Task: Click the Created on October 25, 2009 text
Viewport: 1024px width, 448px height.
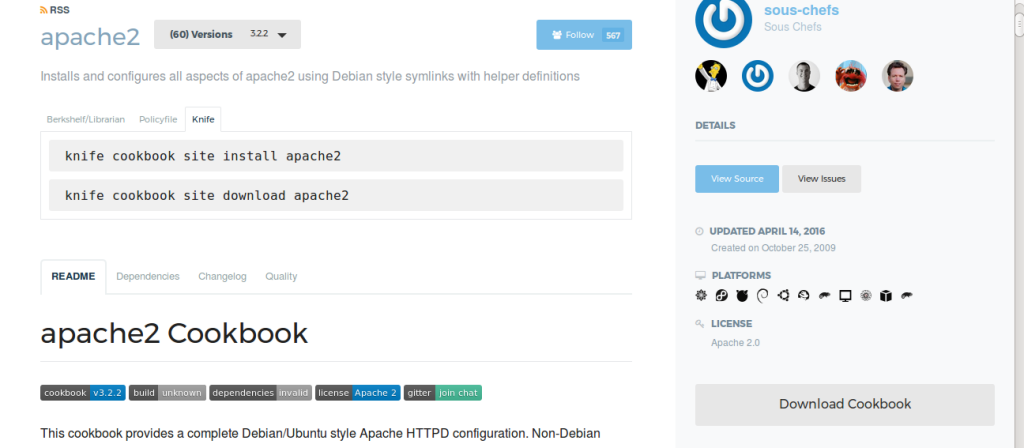Action: pyautogui.click(x=773, y=248)
